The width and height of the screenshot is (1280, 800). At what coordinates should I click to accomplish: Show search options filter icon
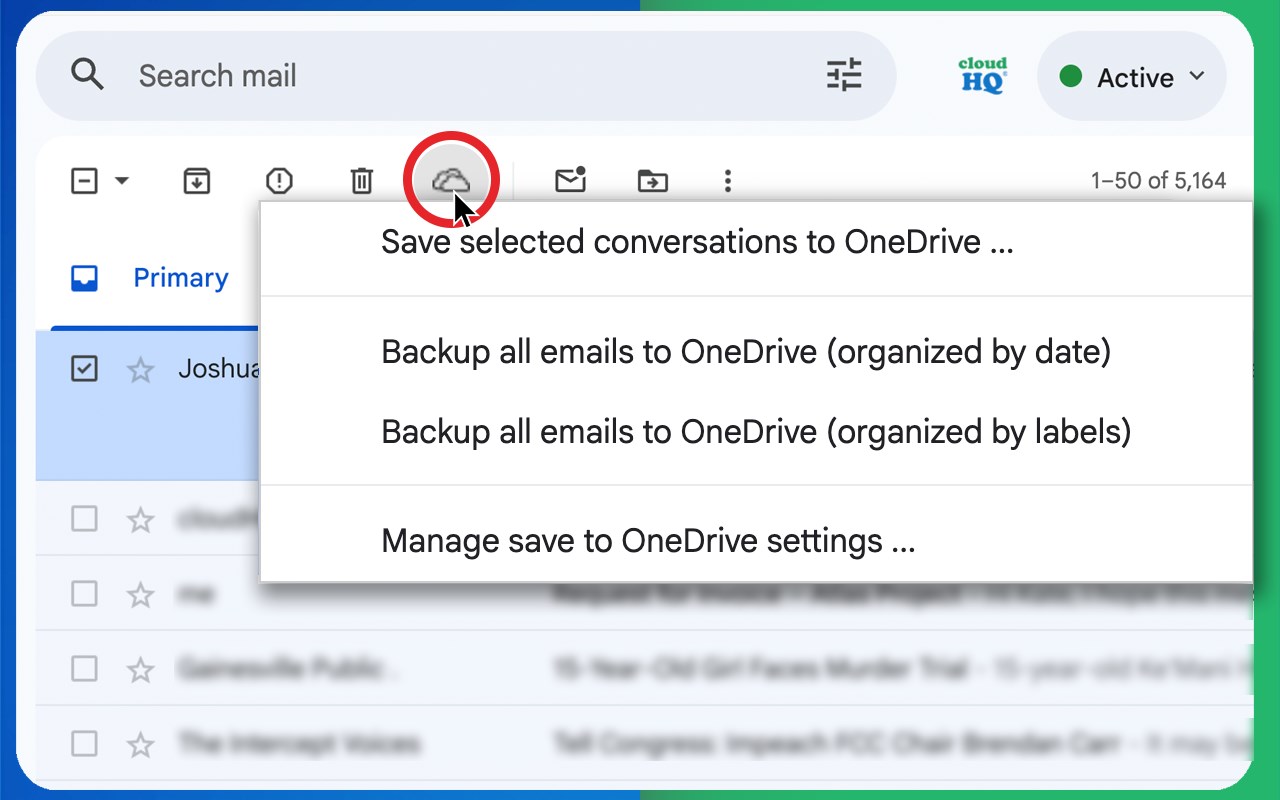[x=844, y=75]
